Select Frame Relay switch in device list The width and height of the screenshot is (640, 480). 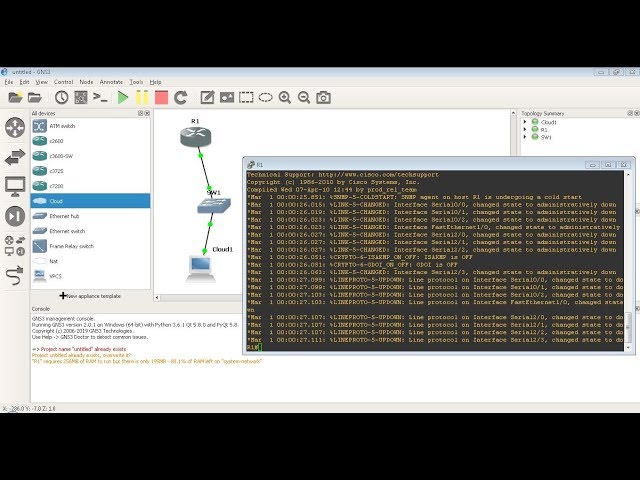91,246
